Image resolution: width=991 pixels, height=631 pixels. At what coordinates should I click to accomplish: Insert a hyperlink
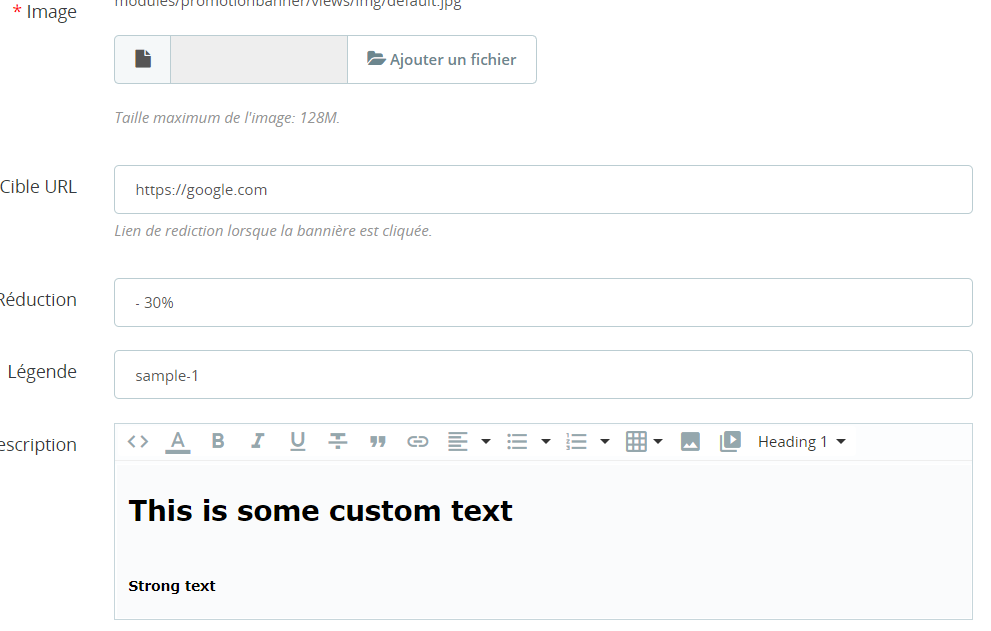pyautogui.click(x=418, y=441)
